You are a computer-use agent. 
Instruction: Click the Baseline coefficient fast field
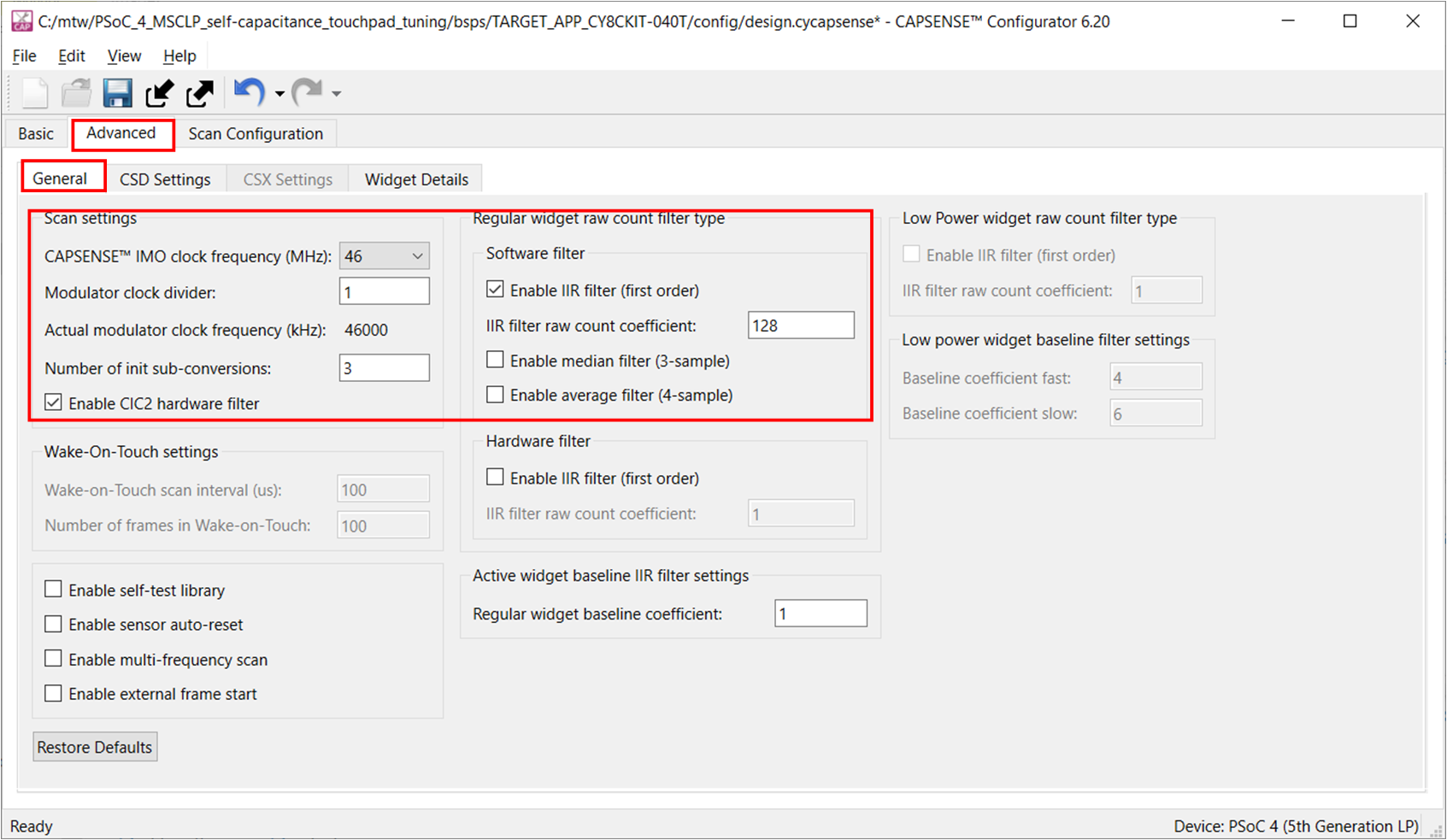(x=1156, y=377)
